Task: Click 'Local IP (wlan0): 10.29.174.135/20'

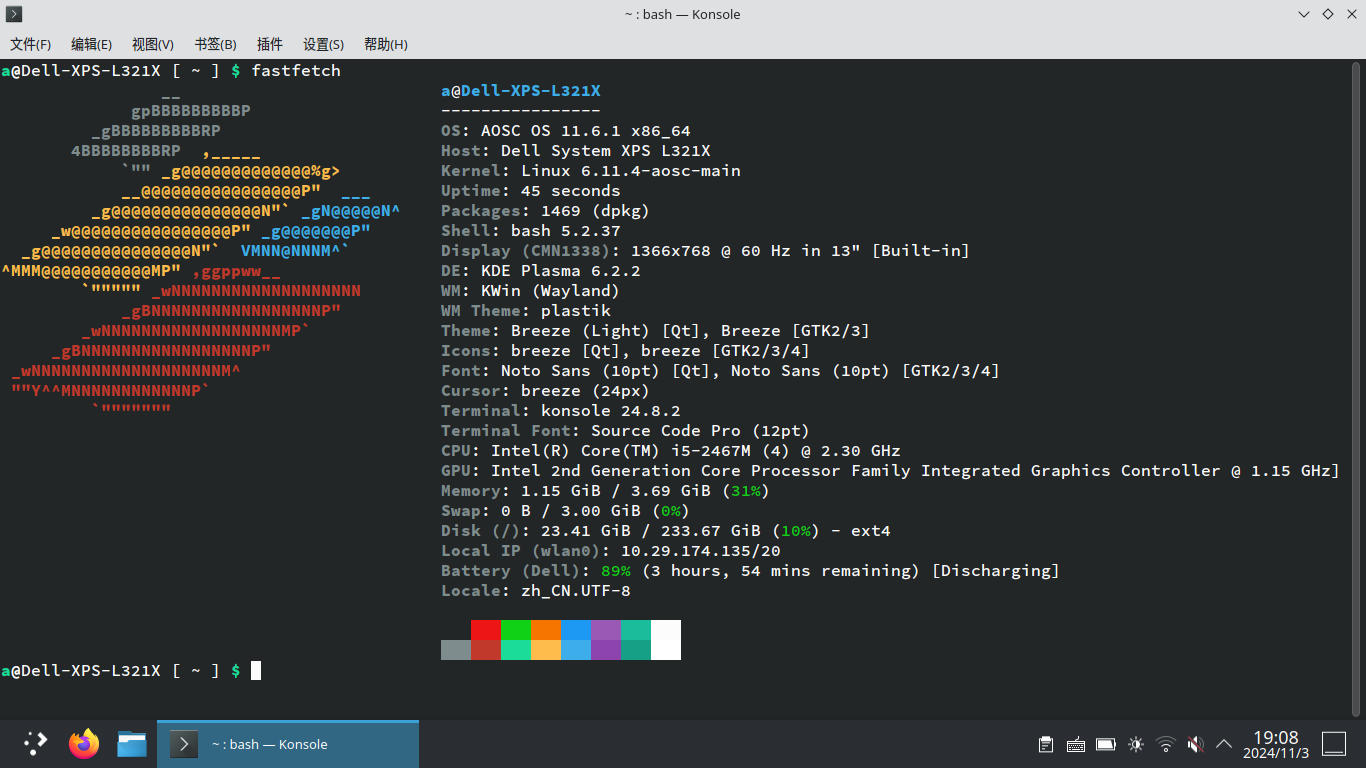Action: 611,551
